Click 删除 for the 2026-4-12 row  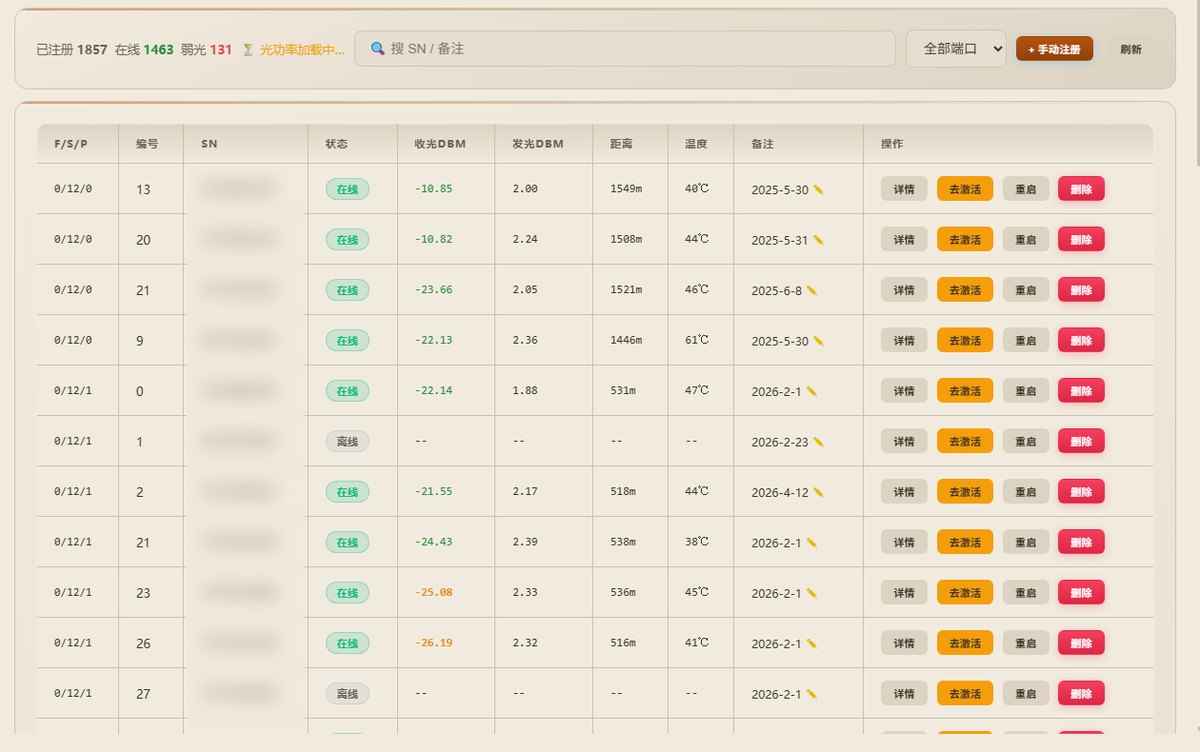1081,492
